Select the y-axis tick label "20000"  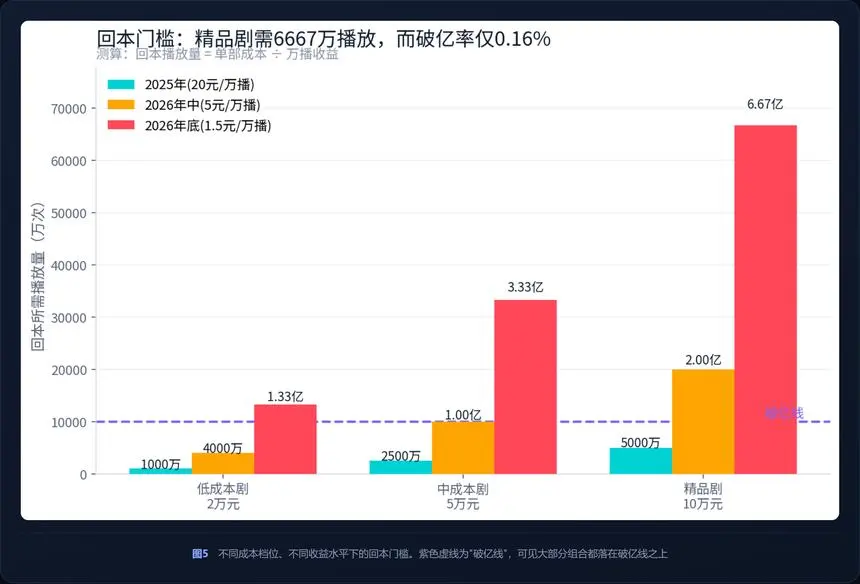(69, 370)
